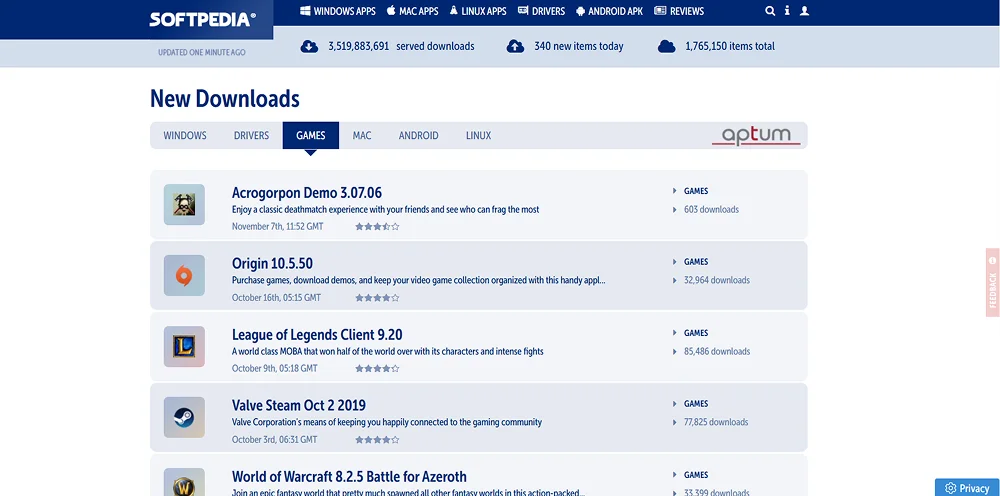
Task: Click the Privacy gear button
Action: point(967,488)
